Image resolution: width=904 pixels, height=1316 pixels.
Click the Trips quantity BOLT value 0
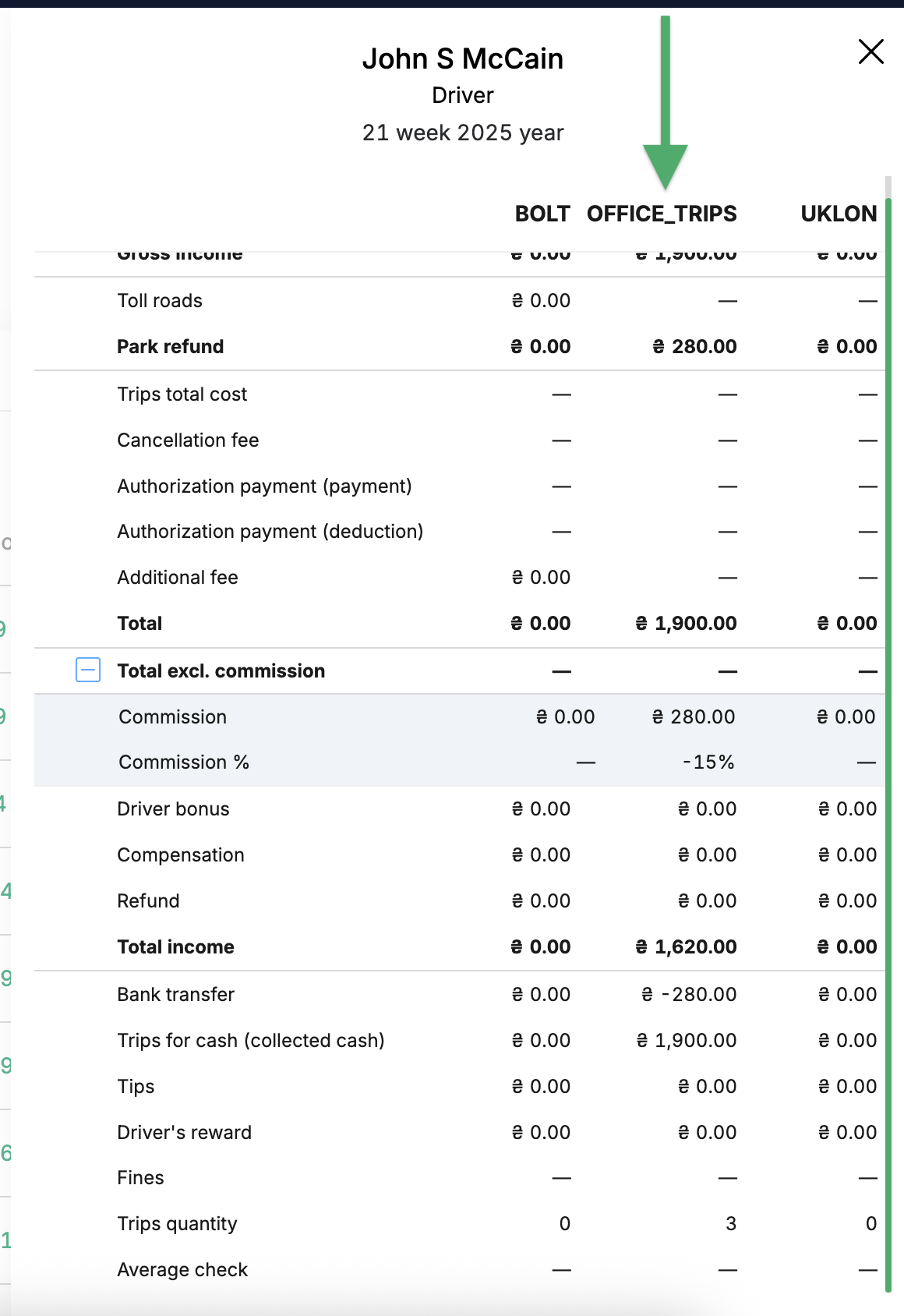pos(565,1224)
